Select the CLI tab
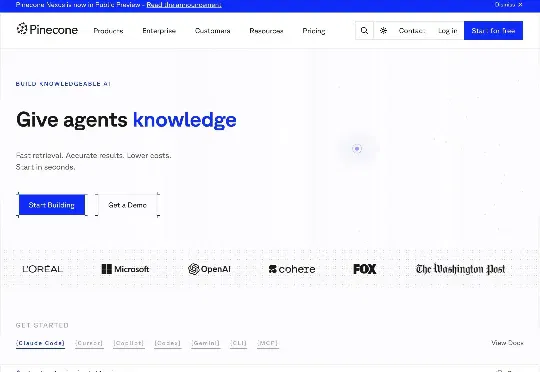 pos(238,343)
